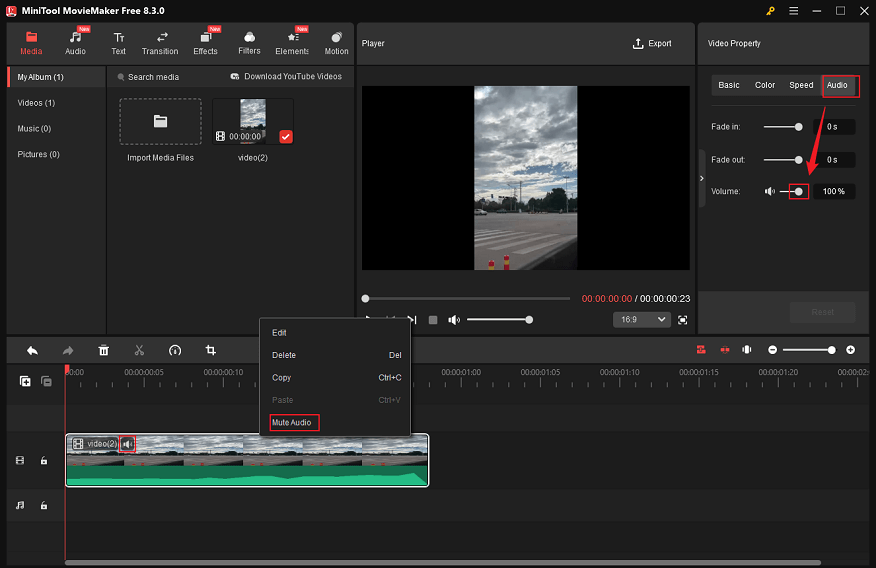Open the hamburger main menu

click(x=793, y=11)
